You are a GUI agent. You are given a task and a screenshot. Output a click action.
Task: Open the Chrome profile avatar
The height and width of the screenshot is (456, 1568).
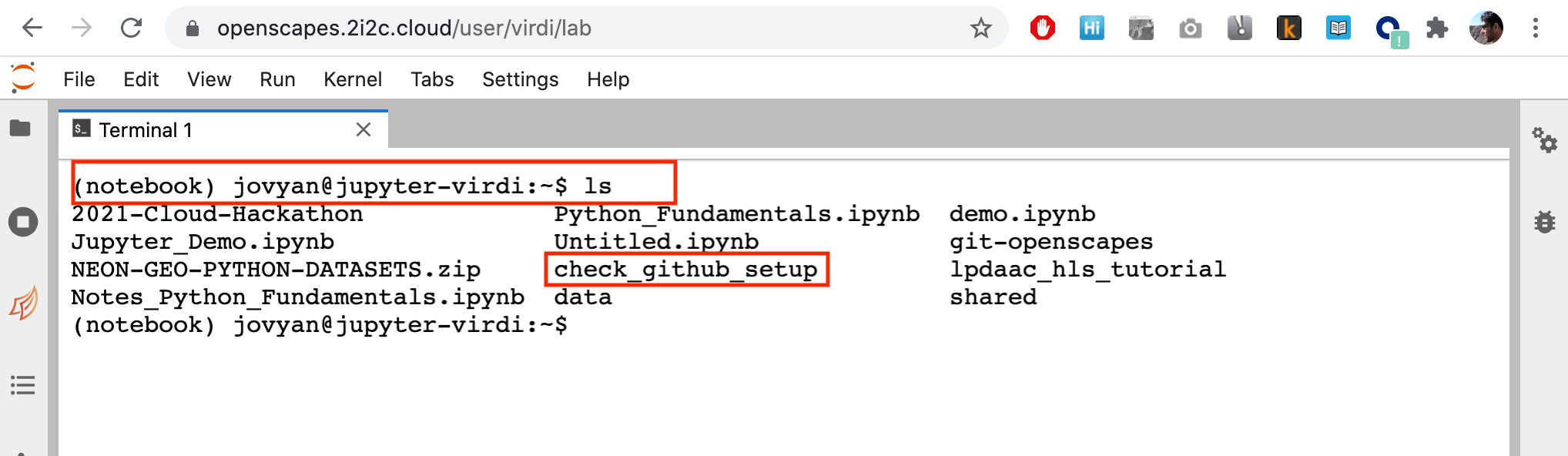click(x=1486, y=28)
